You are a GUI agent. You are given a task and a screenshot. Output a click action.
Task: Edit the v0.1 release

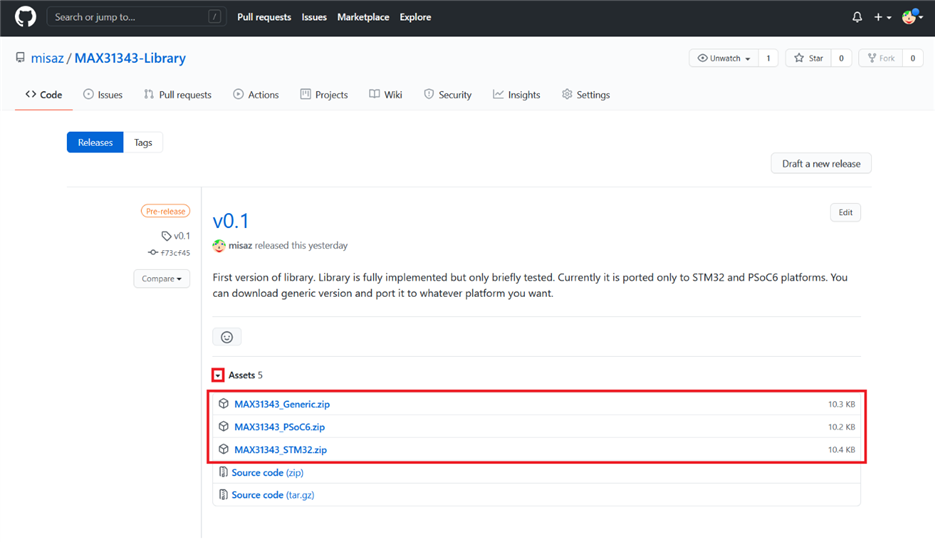coord(845,213)
